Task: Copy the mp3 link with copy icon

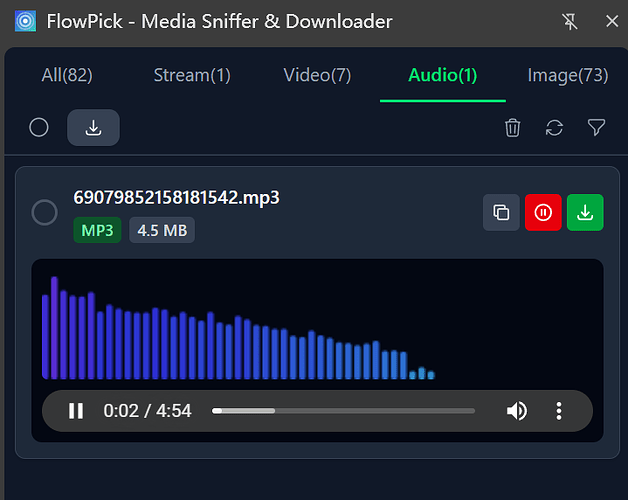Action: pos(501,212)
